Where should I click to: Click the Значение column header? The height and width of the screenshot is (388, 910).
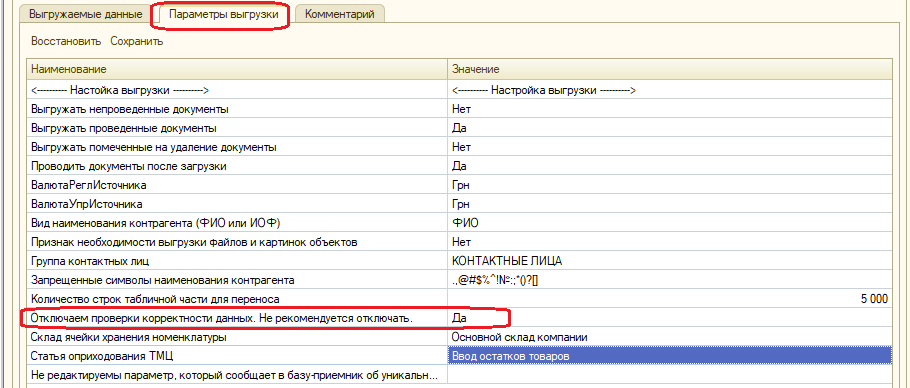(670, 69)
